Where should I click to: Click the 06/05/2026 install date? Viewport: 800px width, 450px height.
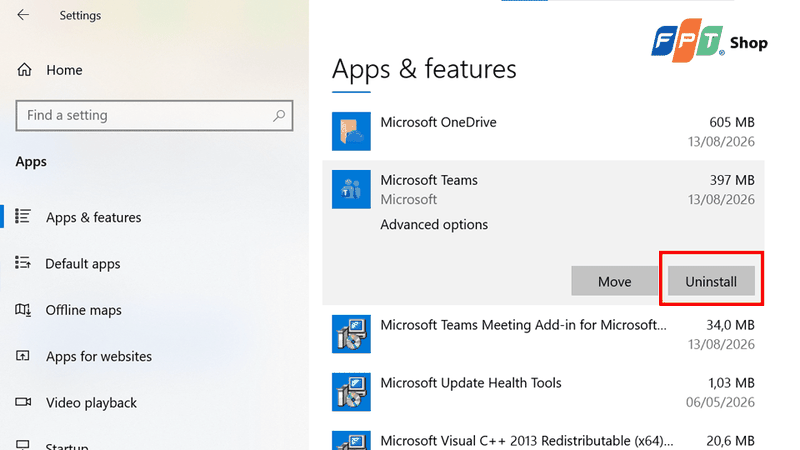point(720,403)
